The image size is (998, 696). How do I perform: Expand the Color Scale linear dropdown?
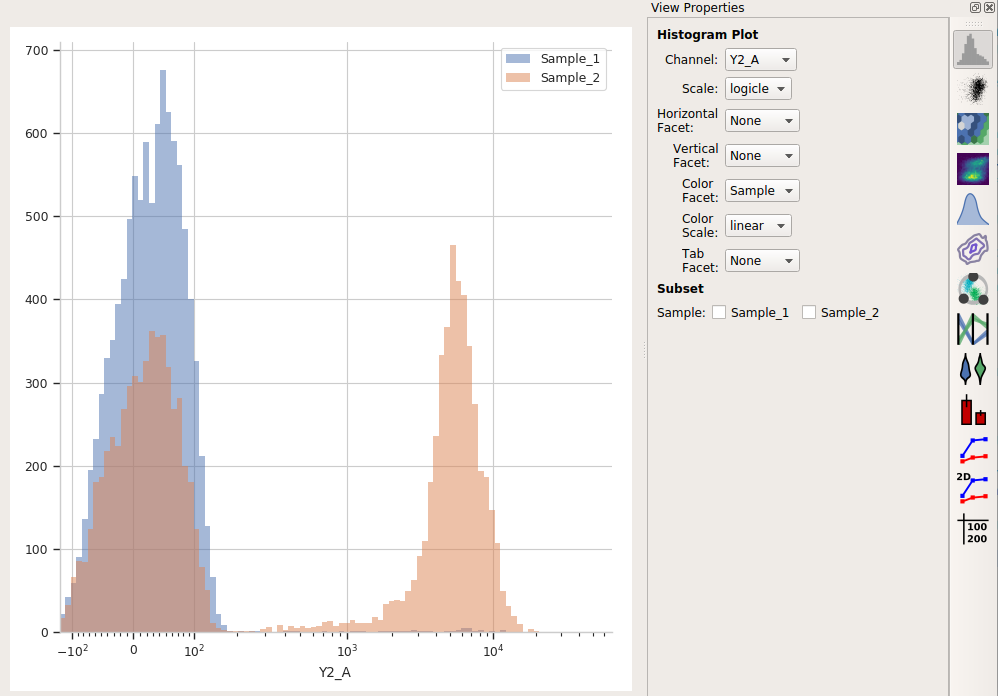758,226
